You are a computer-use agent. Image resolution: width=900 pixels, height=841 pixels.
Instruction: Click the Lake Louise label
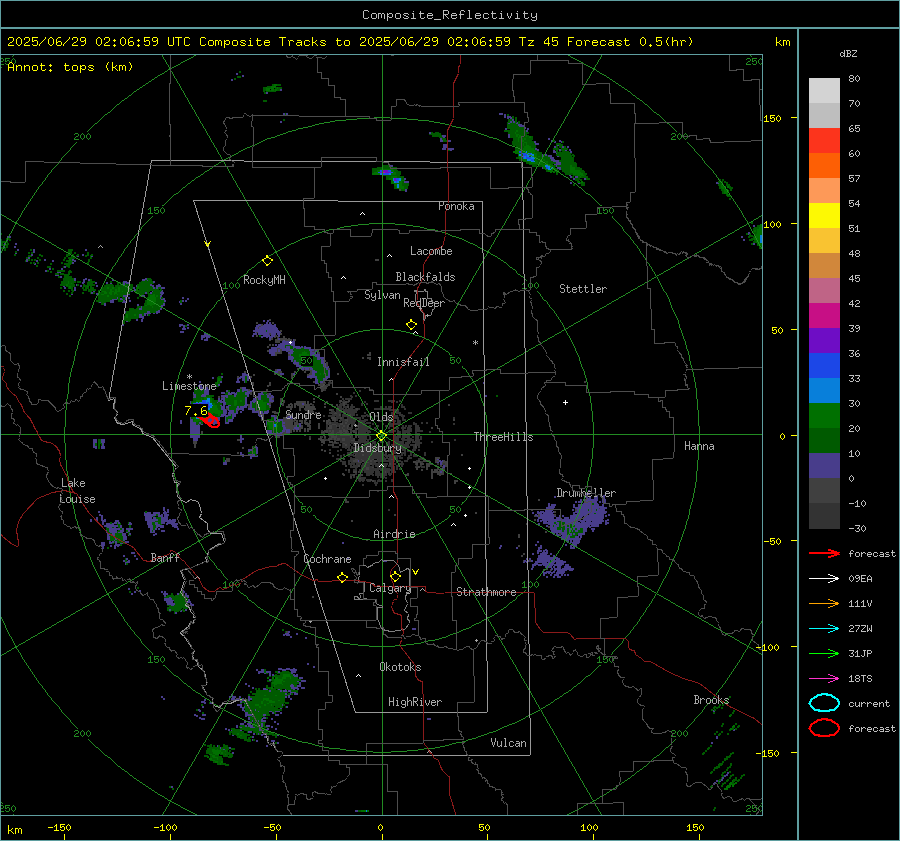tap(77, 491)
